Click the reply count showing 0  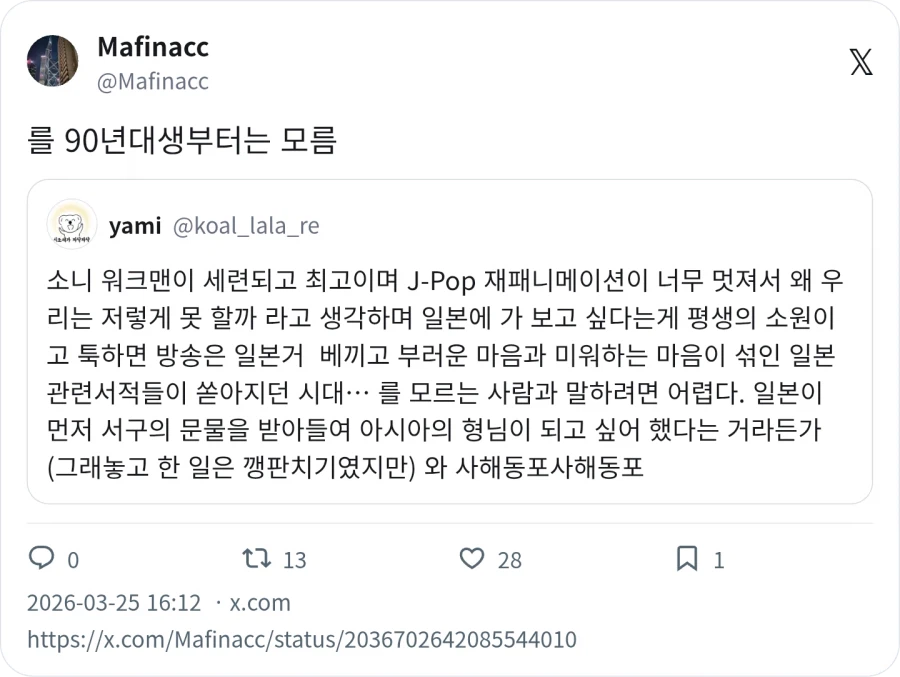pyautogui.click(x=75, y=560)
